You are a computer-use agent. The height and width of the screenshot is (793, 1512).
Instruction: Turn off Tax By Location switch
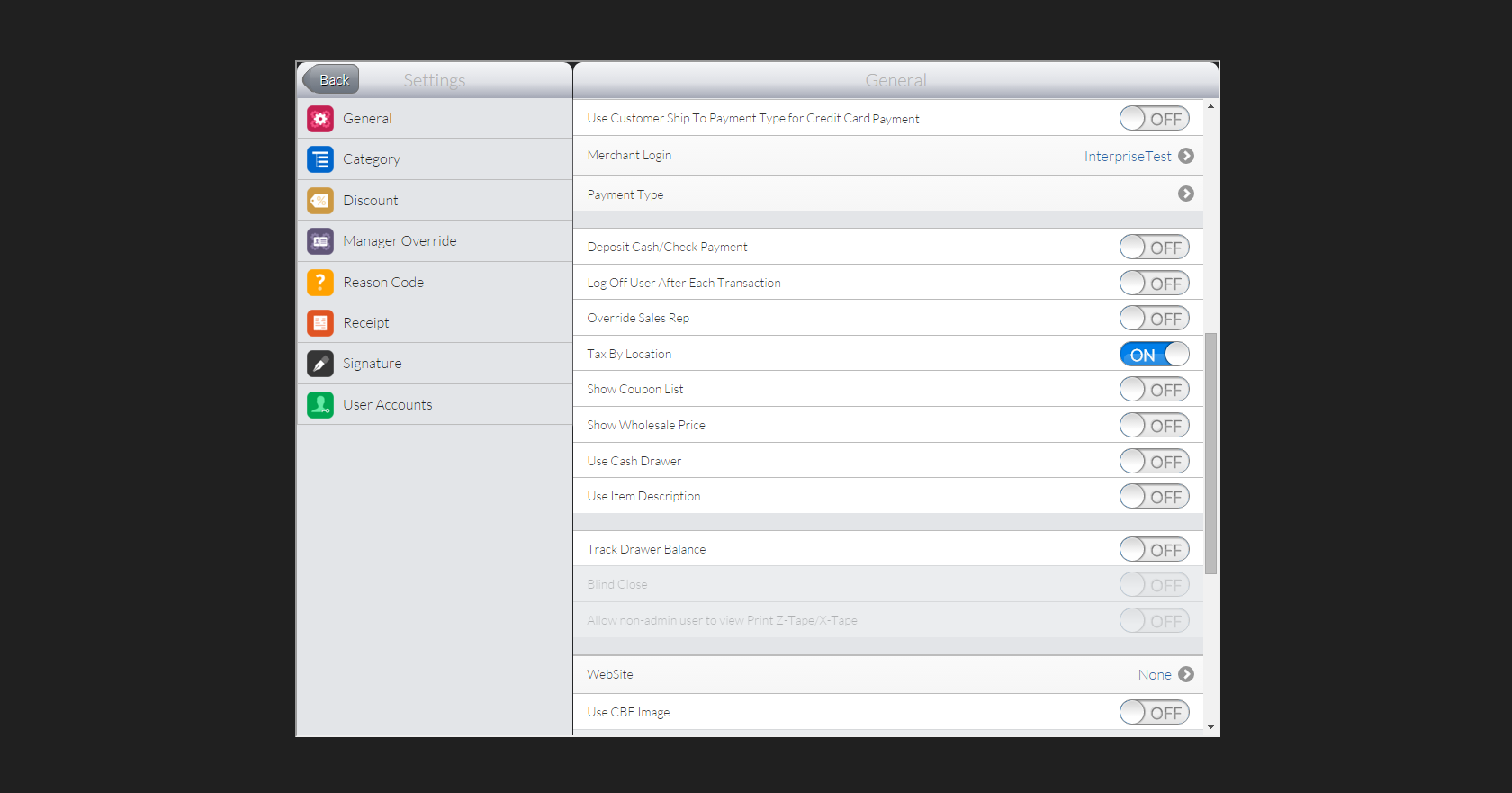tap(1154, 355)
